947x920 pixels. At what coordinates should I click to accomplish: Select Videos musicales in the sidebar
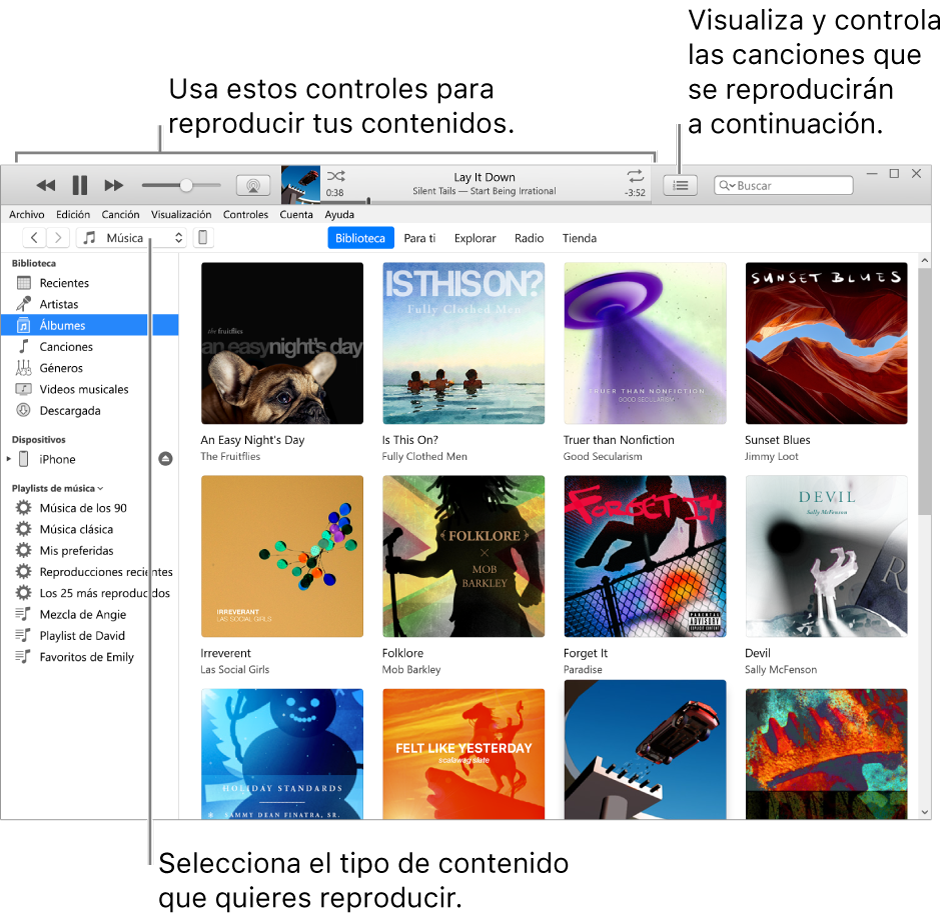tap(89, 389)
